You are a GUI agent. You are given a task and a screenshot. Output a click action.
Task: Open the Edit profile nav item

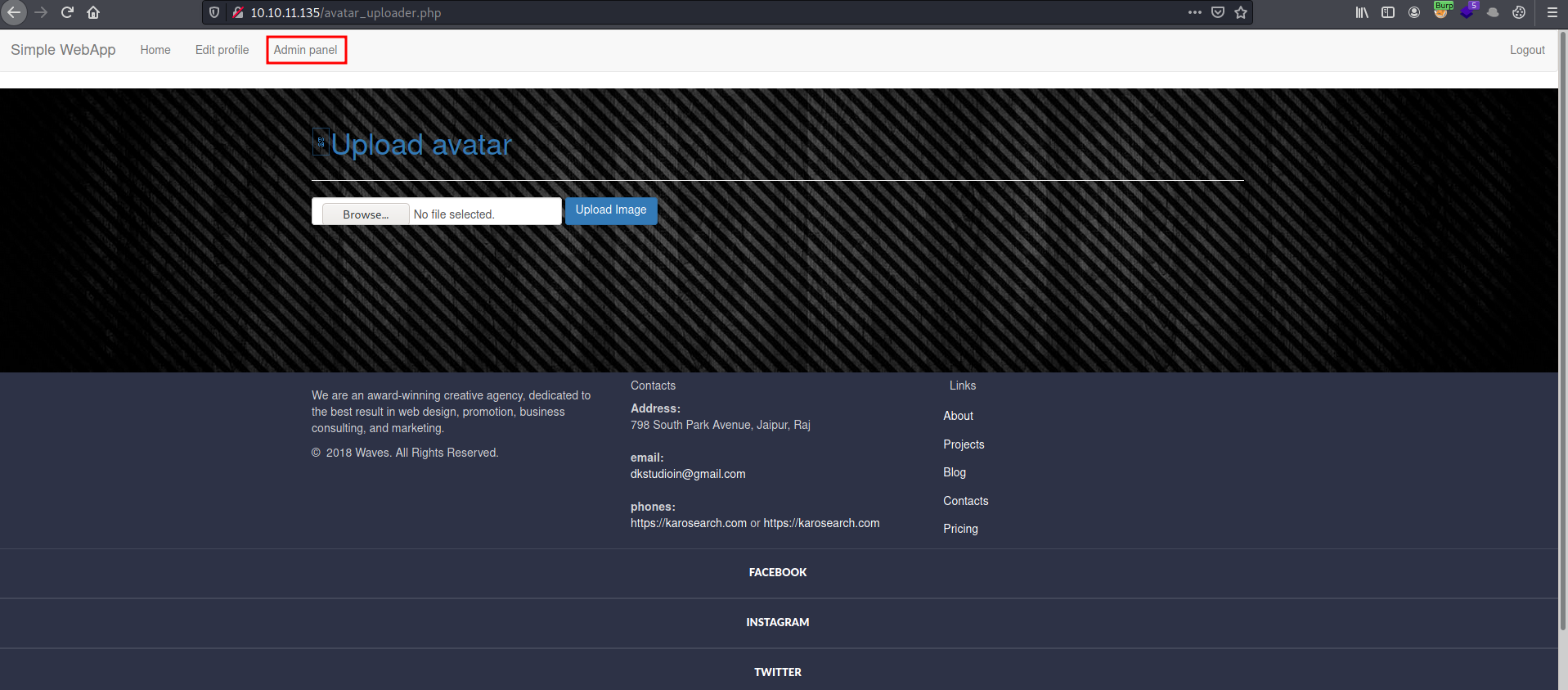click(x=222, y=50)
